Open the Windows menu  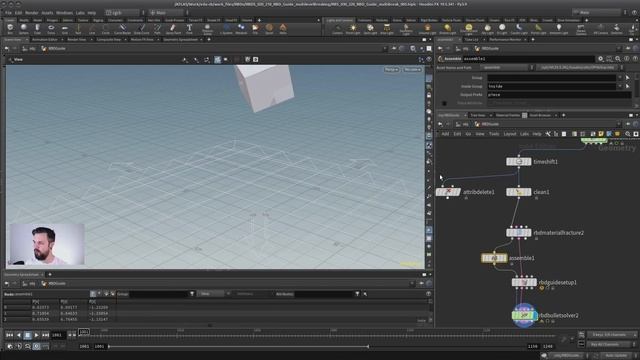coord(64,13)
